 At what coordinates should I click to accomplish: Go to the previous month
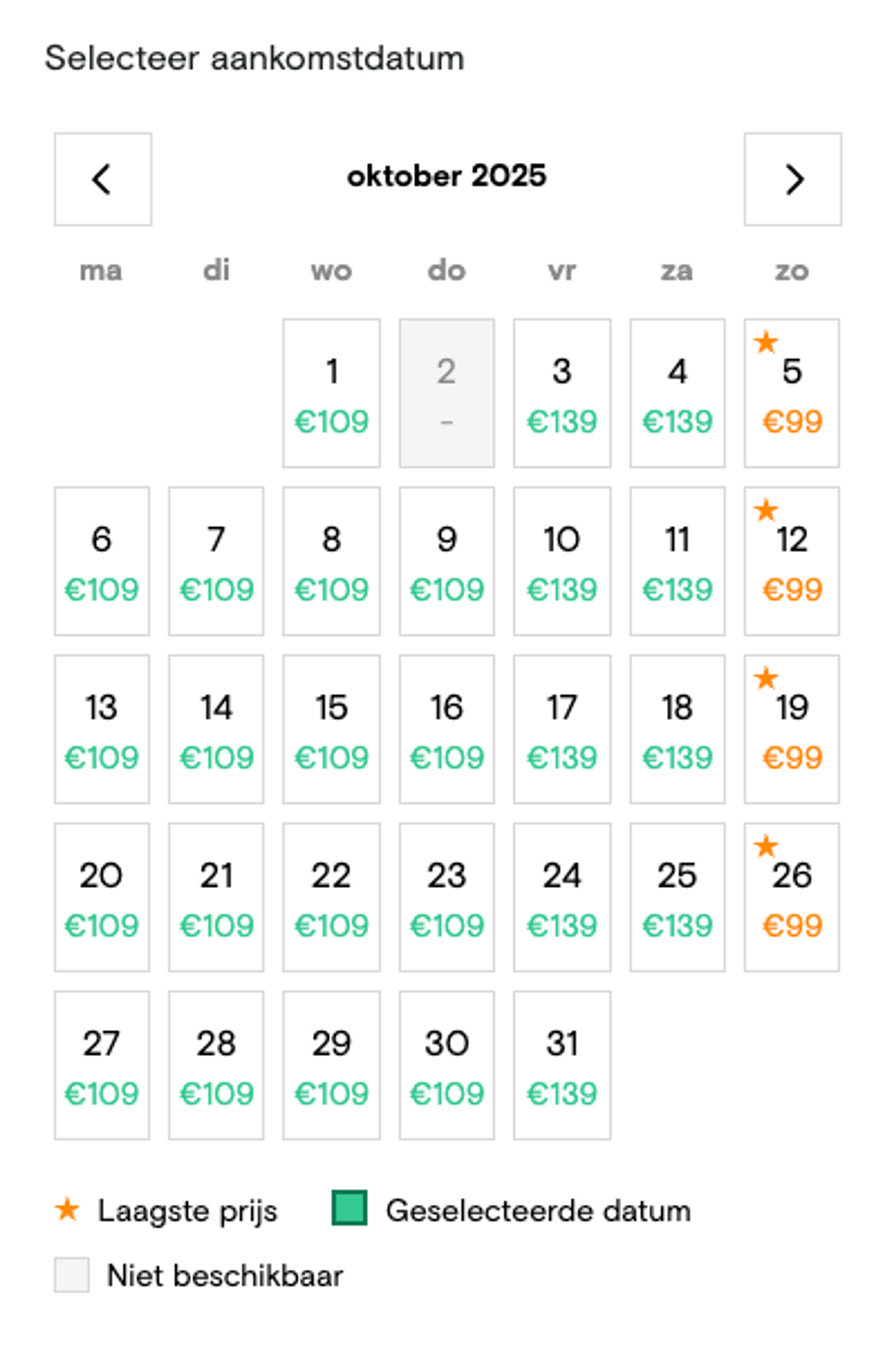[x=103, y=179]
